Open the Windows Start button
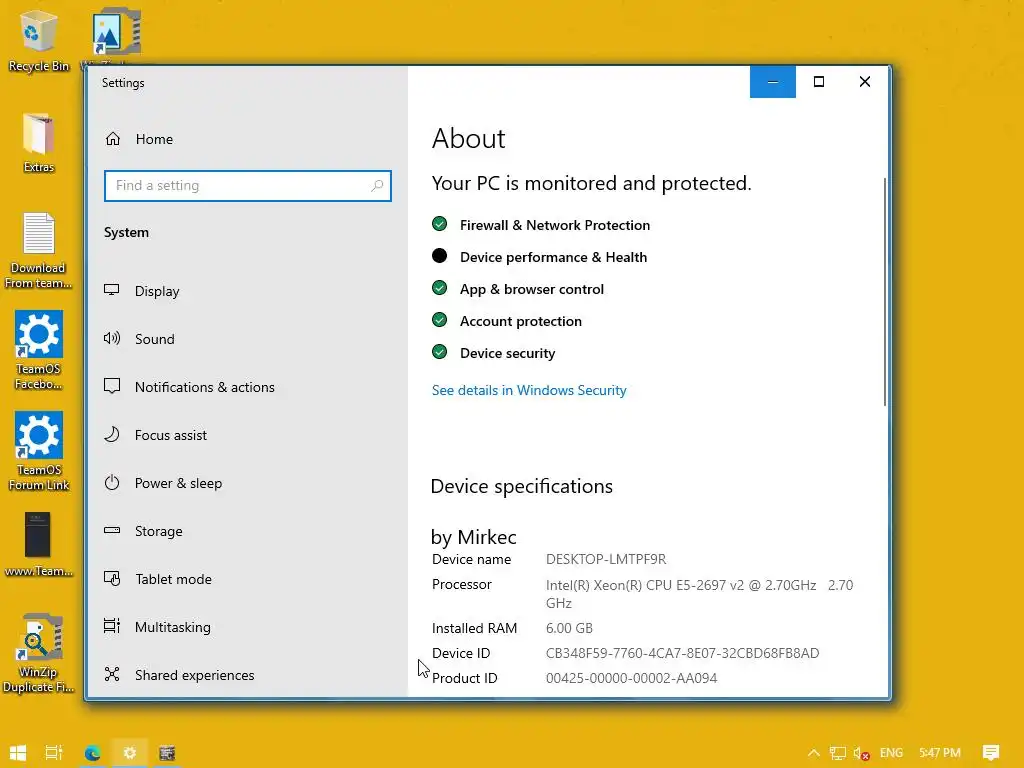Viewport: 1024px width, 768px height. point(18,753)
